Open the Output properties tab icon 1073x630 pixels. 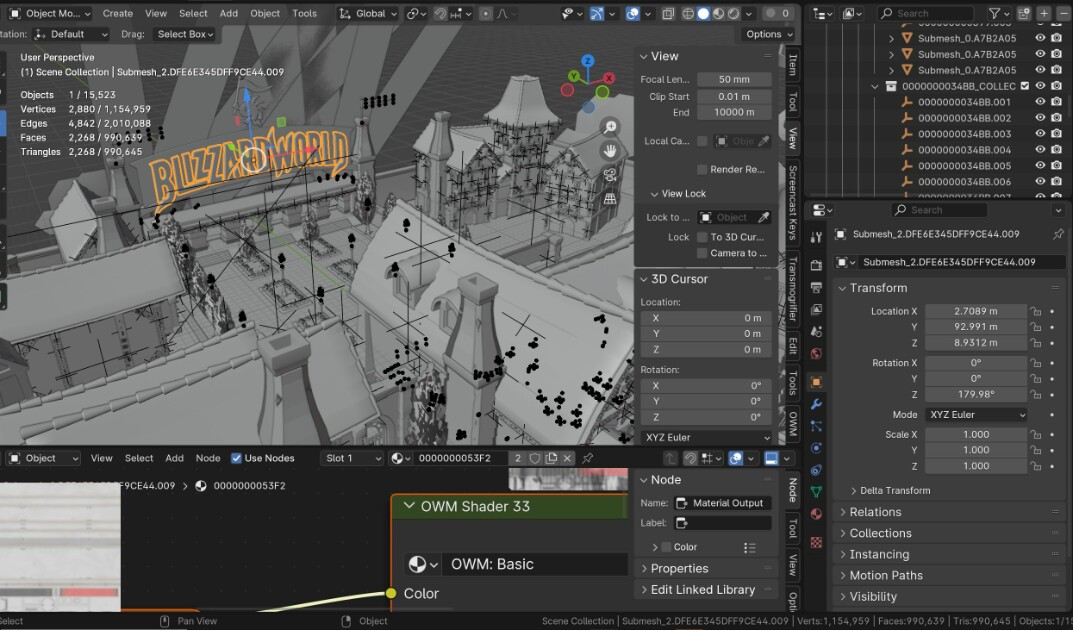(816, 287)
